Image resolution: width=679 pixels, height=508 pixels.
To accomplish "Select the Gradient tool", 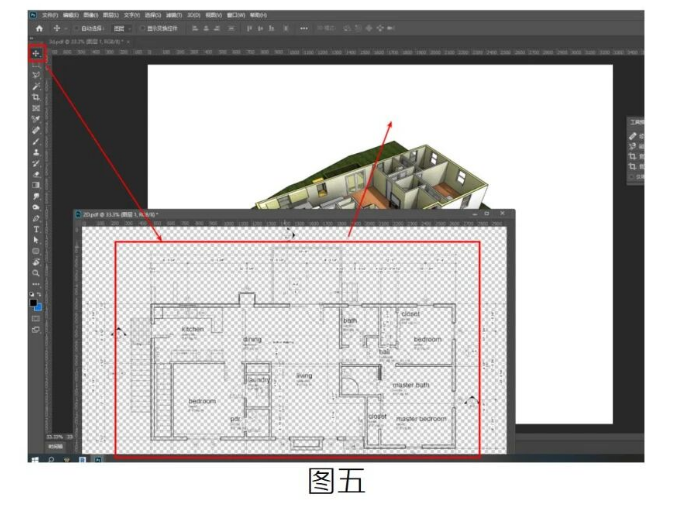I will pyautogui.click(x=36, y=185).
